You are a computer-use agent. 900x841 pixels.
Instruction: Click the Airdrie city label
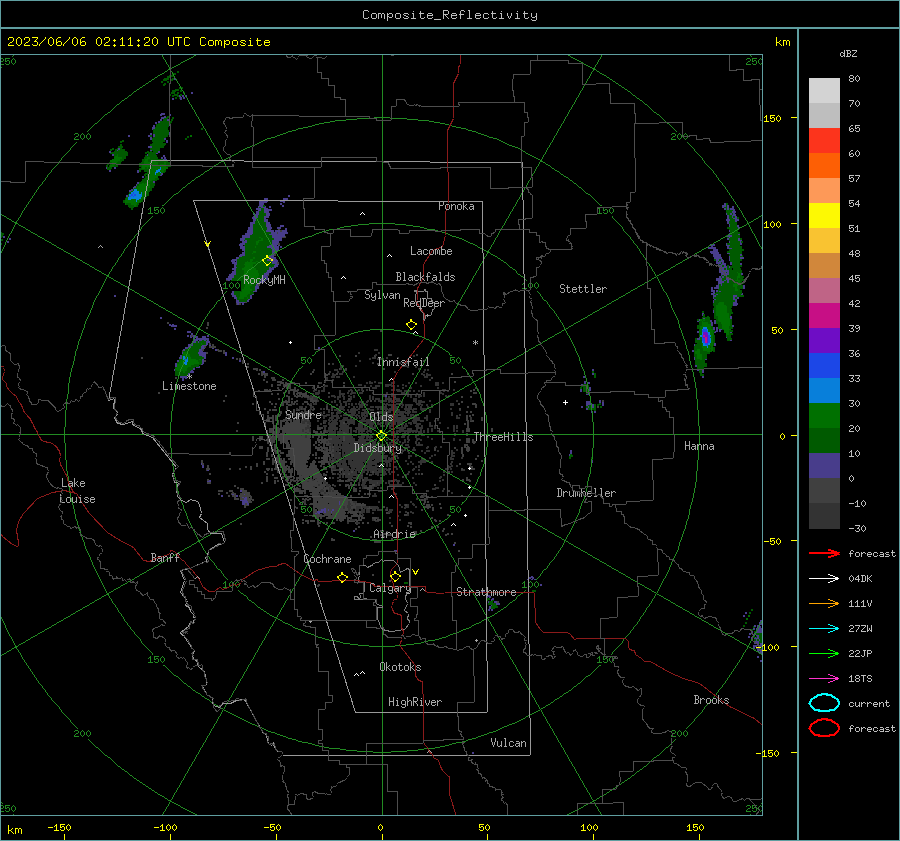pyautogui.click(x=394, y=534)
